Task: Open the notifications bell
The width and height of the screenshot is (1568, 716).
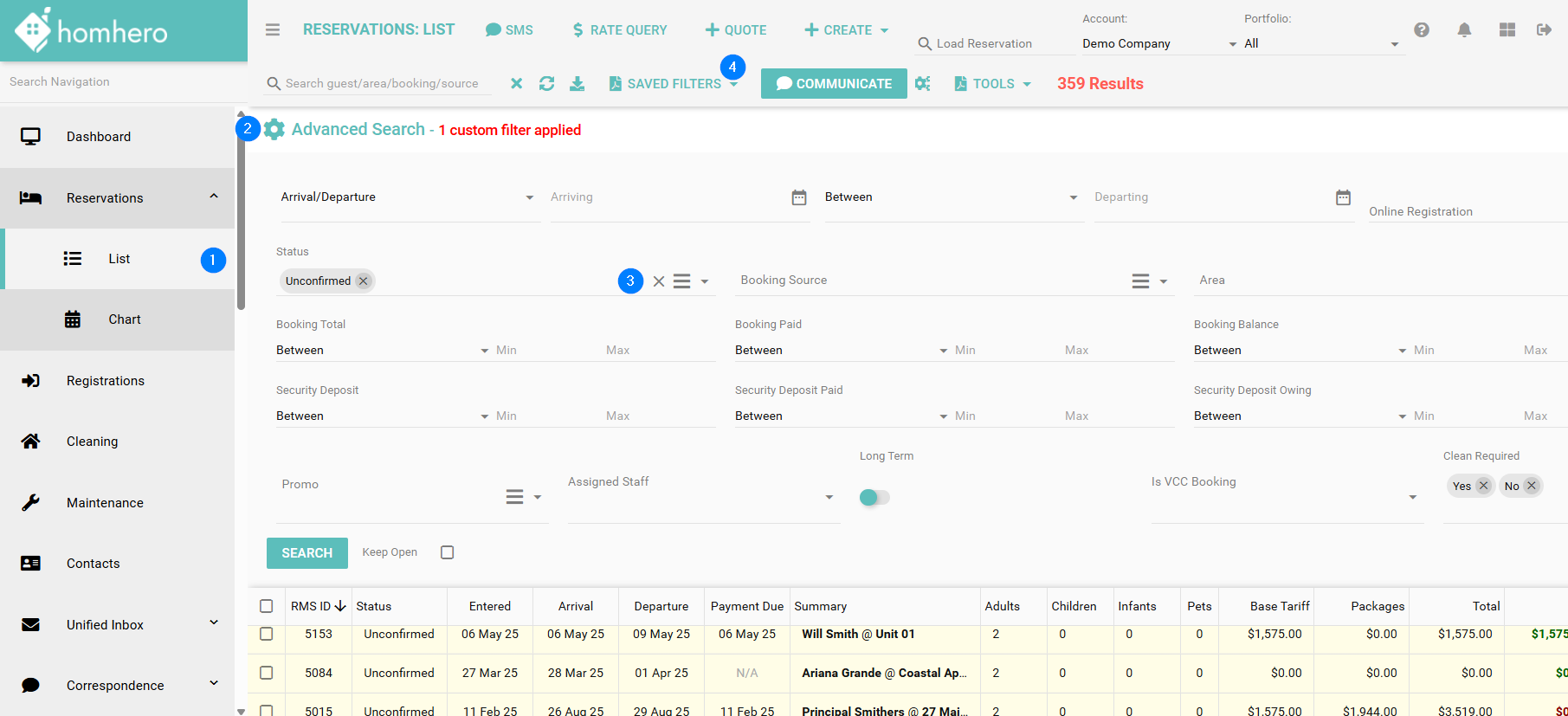Action: point(1464,30)
